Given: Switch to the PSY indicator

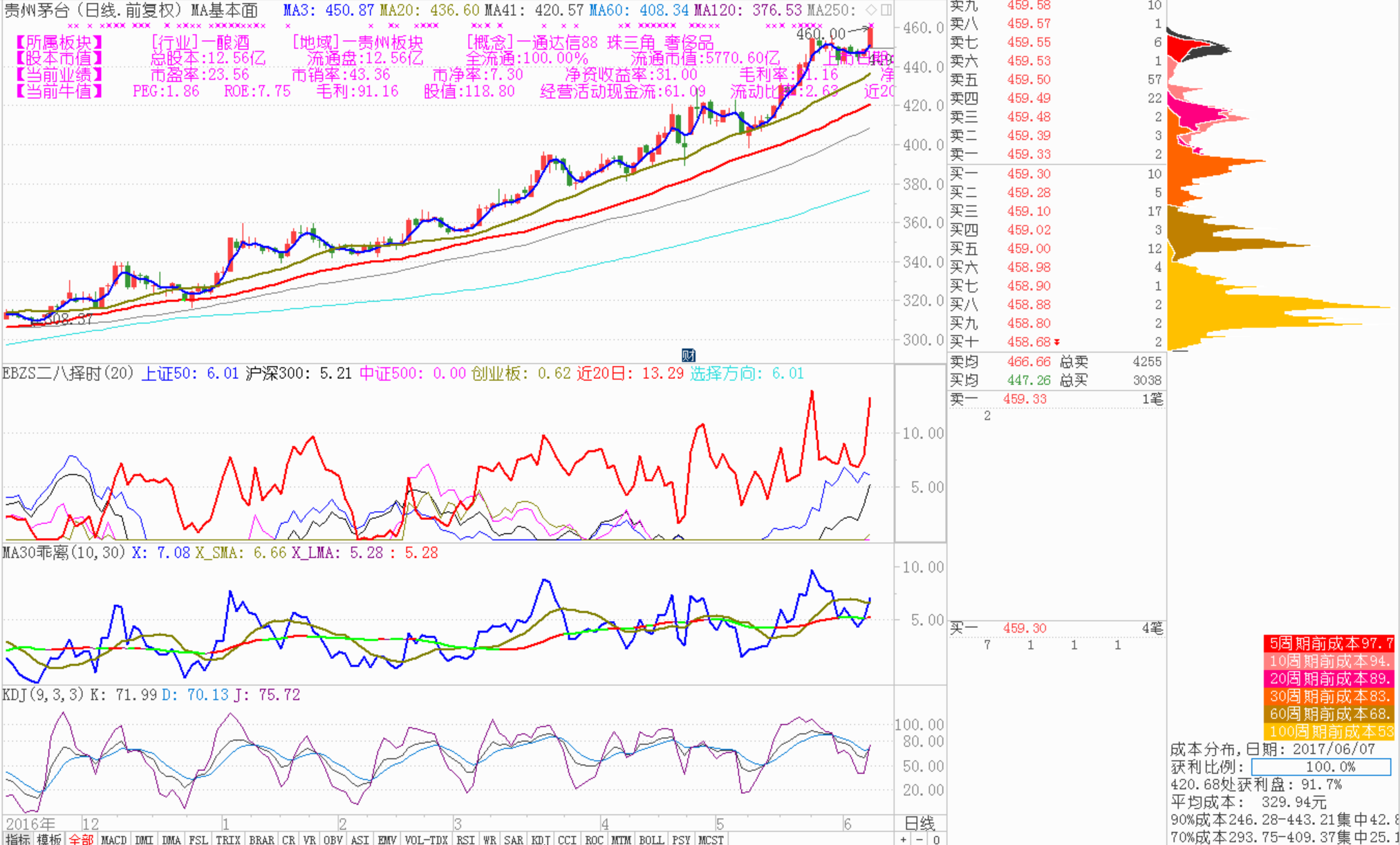Looking at the screenshot, I should coord(681,839).
